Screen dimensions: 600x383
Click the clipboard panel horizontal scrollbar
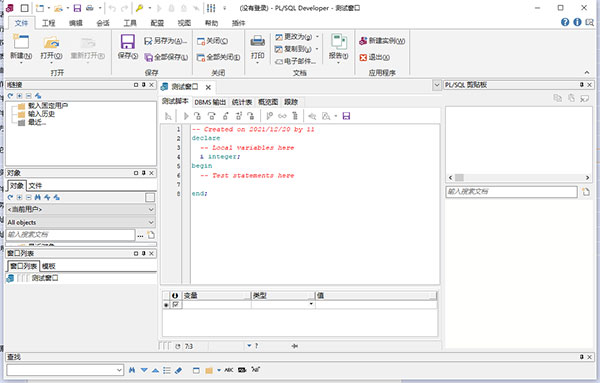519,178
